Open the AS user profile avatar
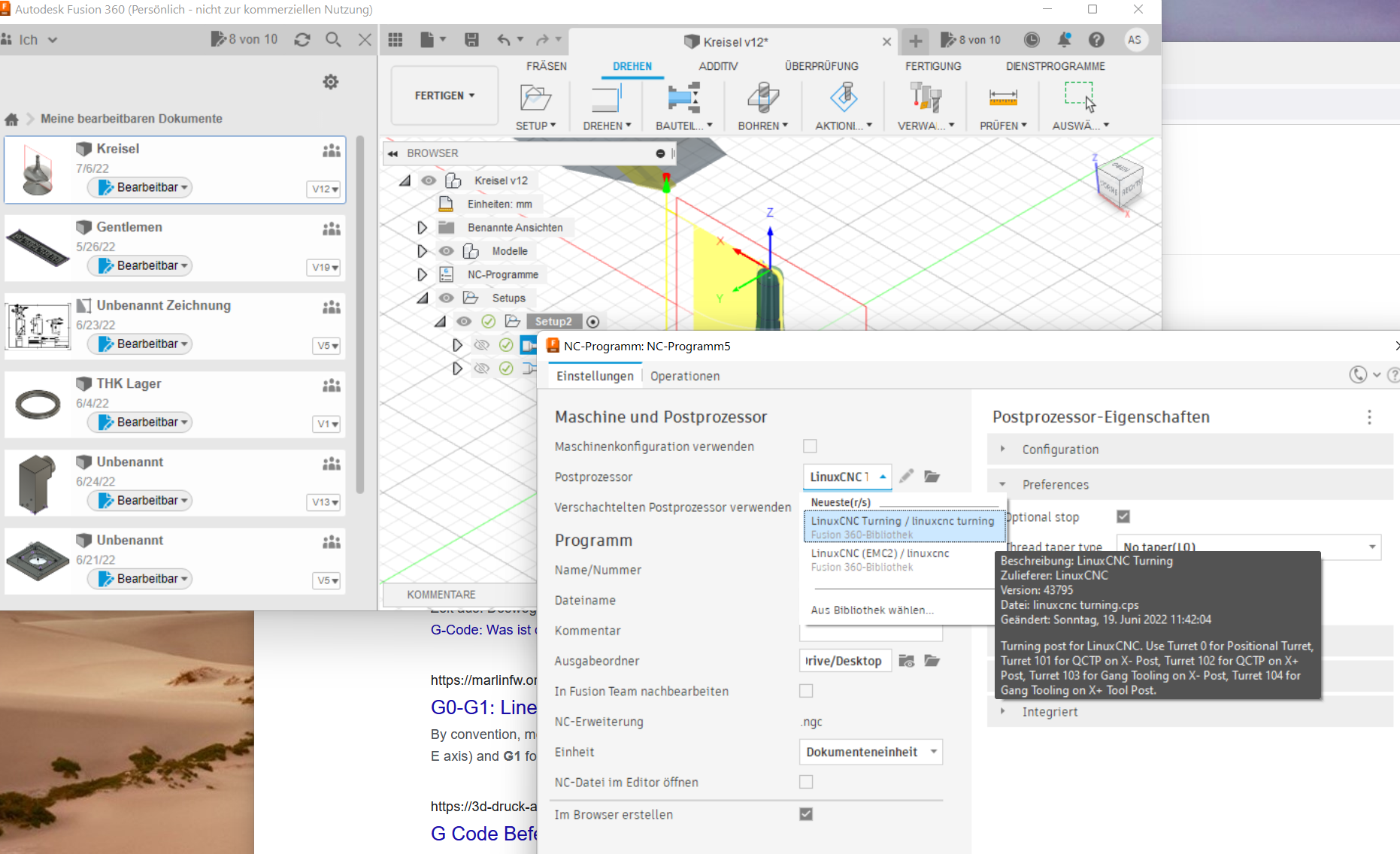Screen dimensions: 1400x854 1135,40
